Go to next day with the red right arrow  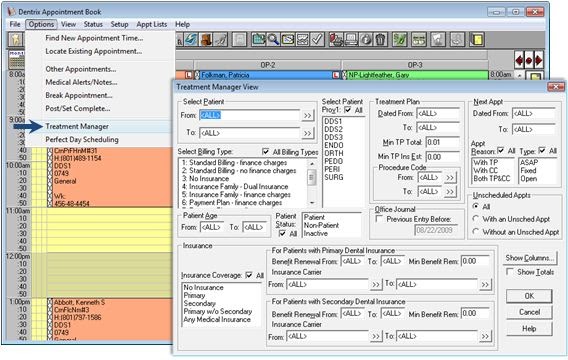[x=539, y=60]
